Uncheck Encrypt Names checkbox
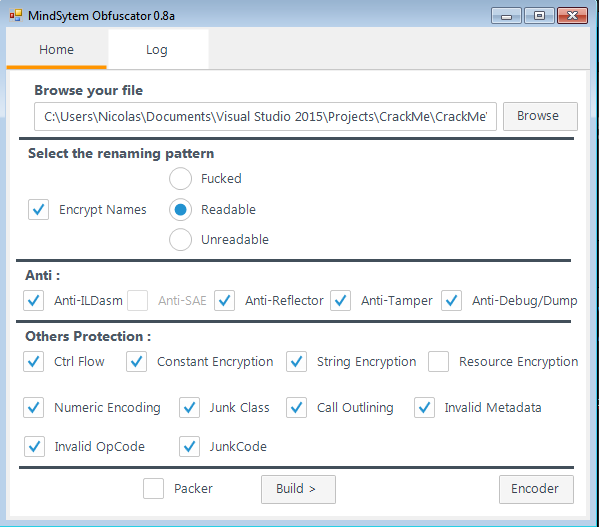Viewport: 599px width, 527px height. (x=38, y=210)
